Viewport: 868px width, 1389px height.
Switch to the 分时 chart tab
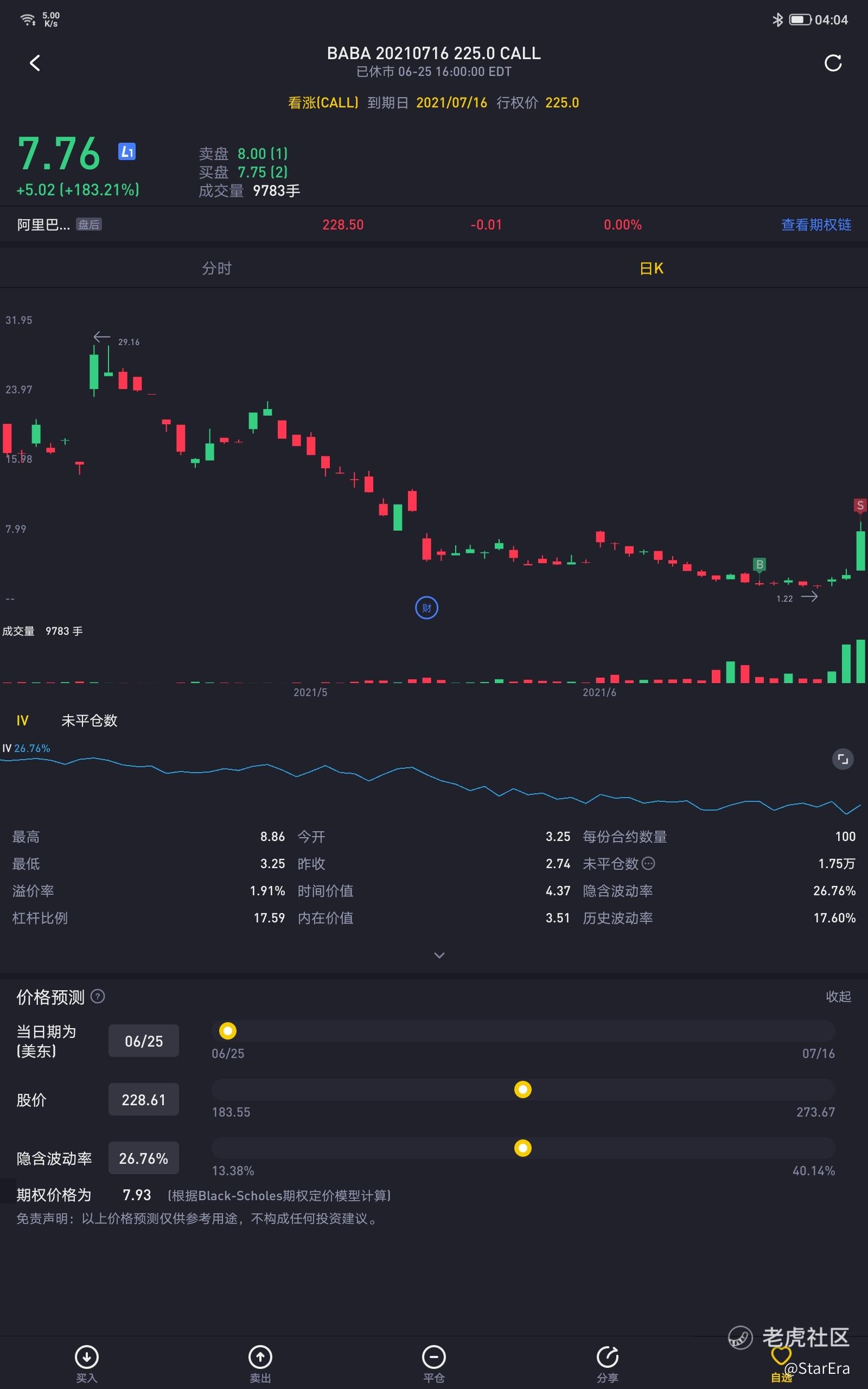point(216,268)
